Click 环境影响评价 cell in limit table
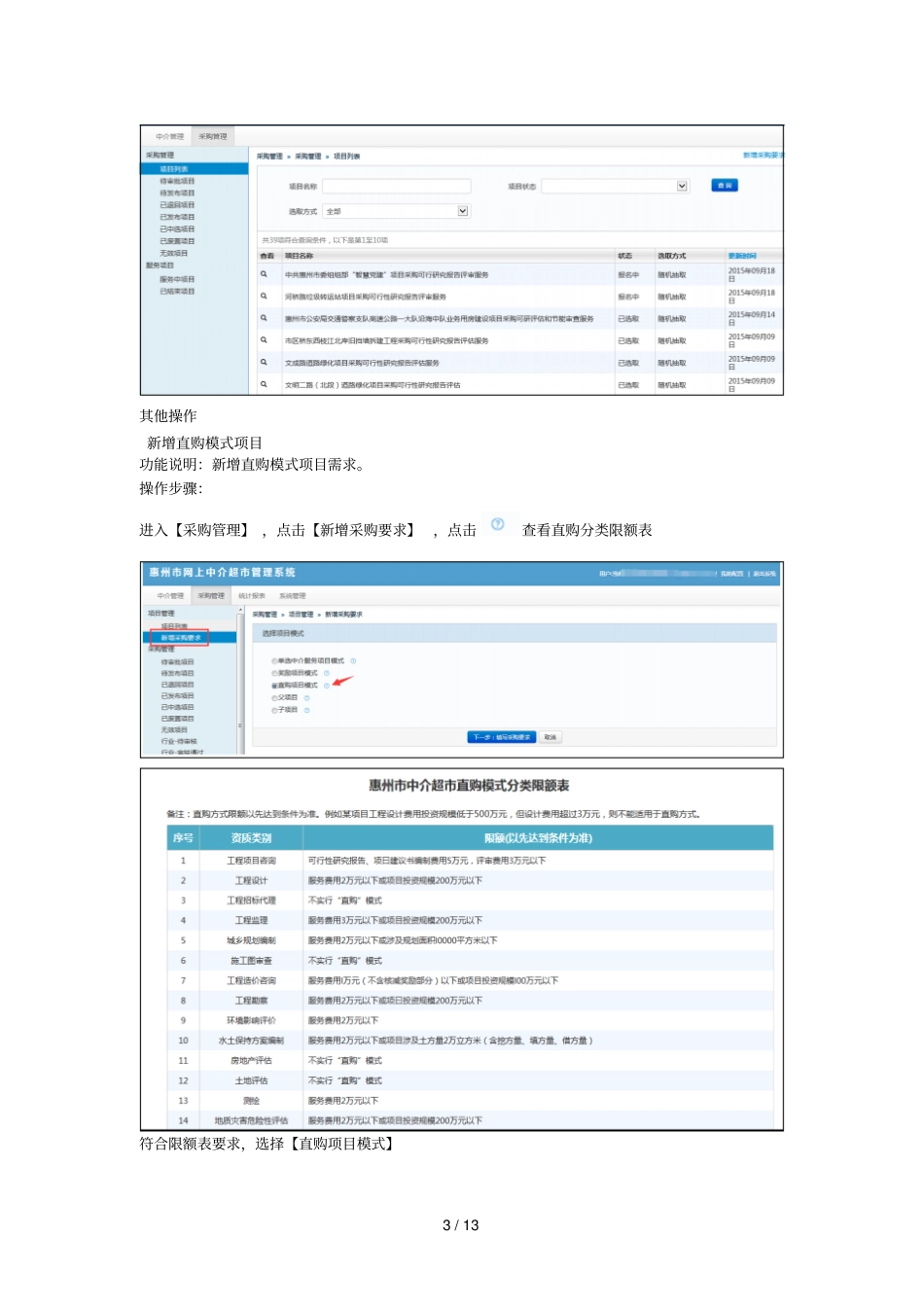 (251, 1020)
